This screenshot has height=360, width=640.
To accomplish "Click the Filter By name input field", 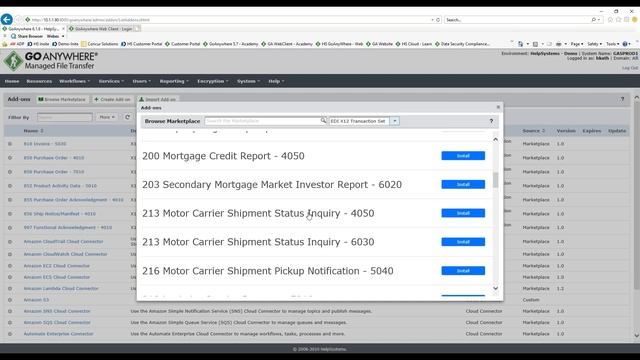I will pos(64,117).
